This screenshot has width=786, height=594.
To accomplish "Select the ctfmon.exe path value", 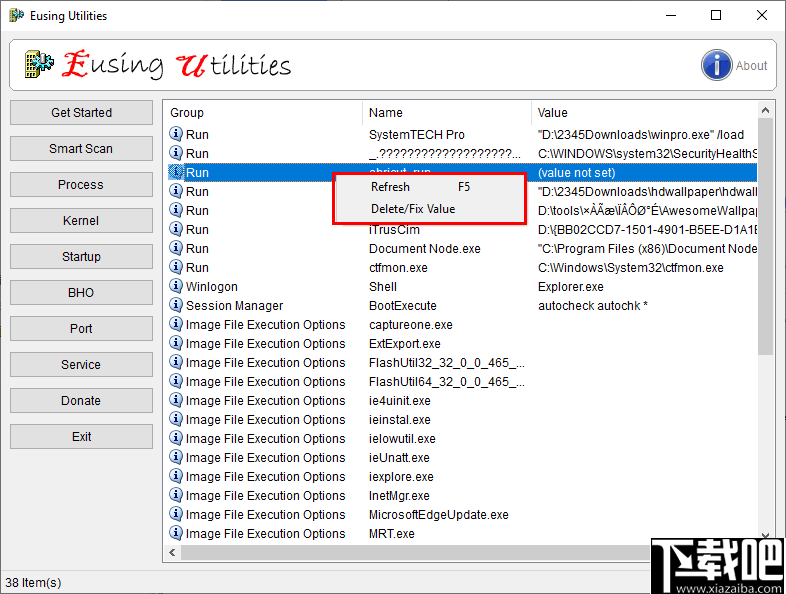I will pos(631,268).
